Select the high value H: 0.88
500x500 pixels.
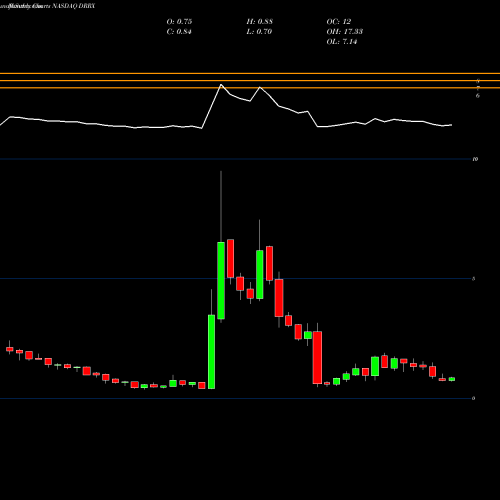click(260, 21)
